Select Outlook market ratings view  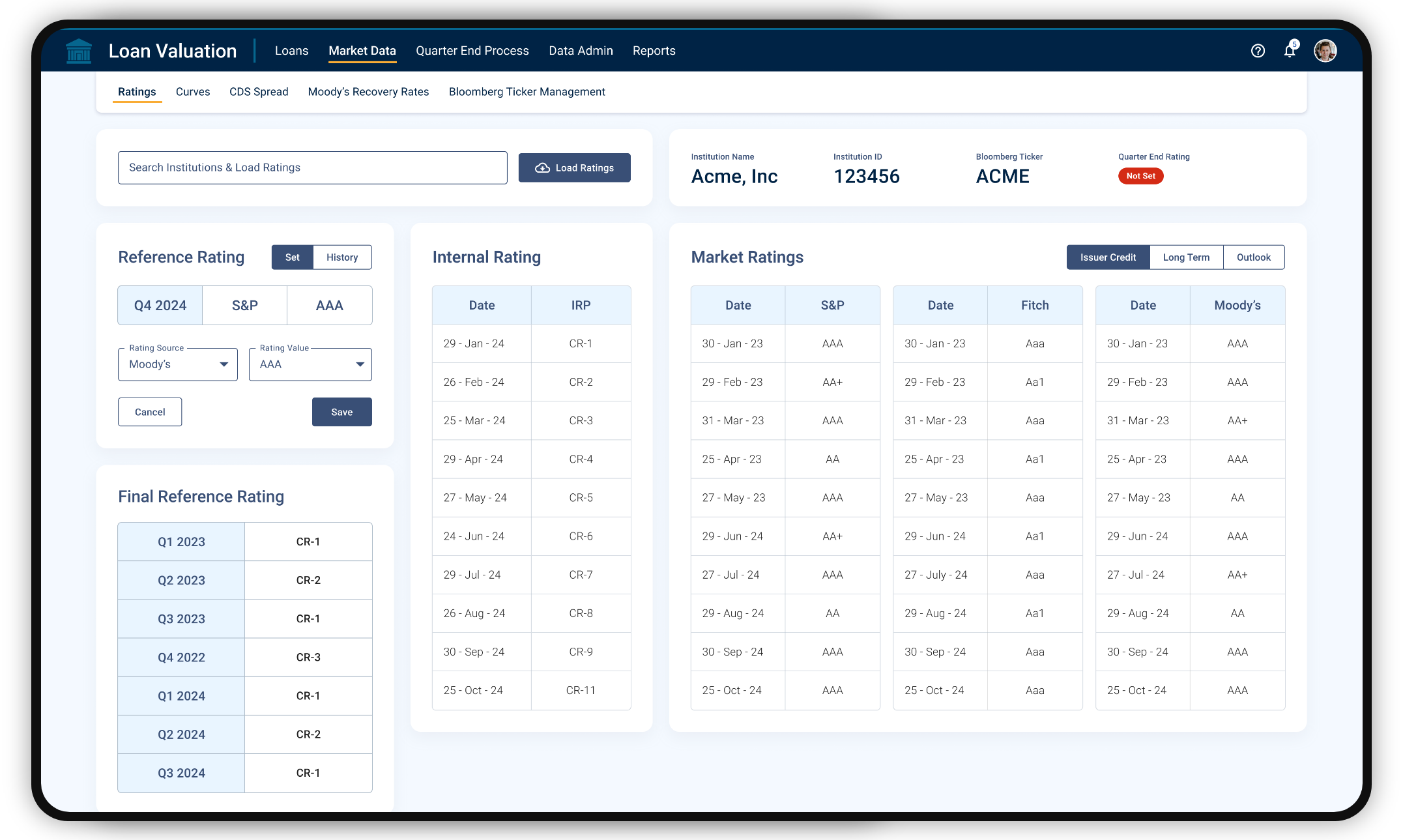tap(1253, 257)
